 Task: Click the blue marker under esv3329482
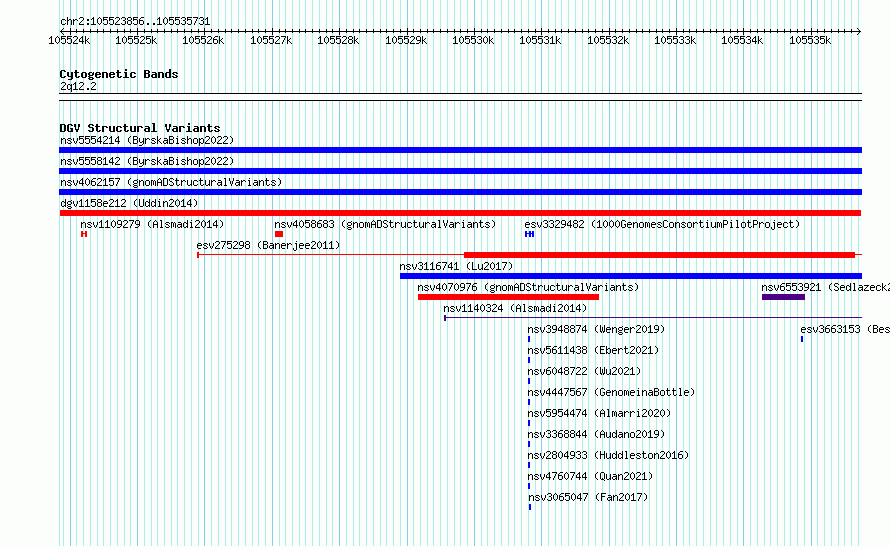tap(530, 234)
